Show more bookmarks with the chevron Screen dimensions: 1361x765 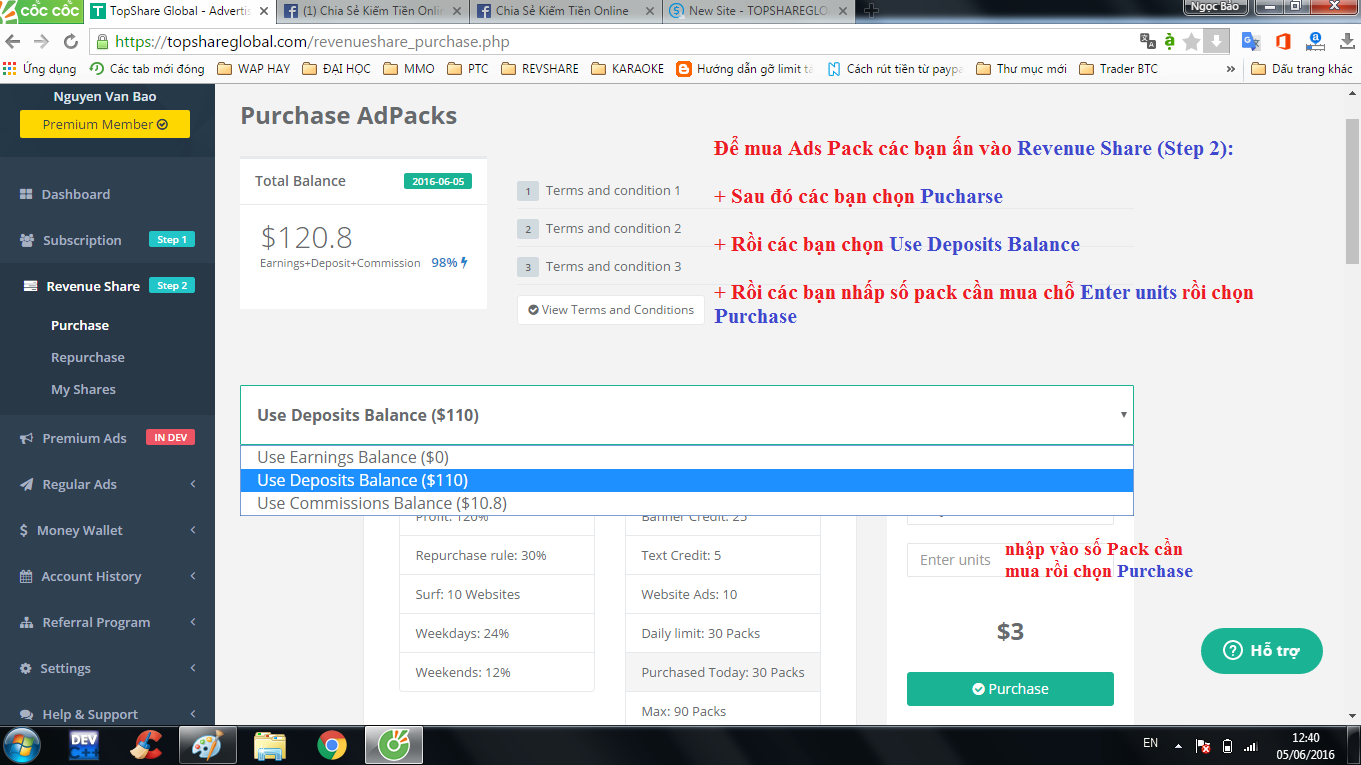[1230, 69]
